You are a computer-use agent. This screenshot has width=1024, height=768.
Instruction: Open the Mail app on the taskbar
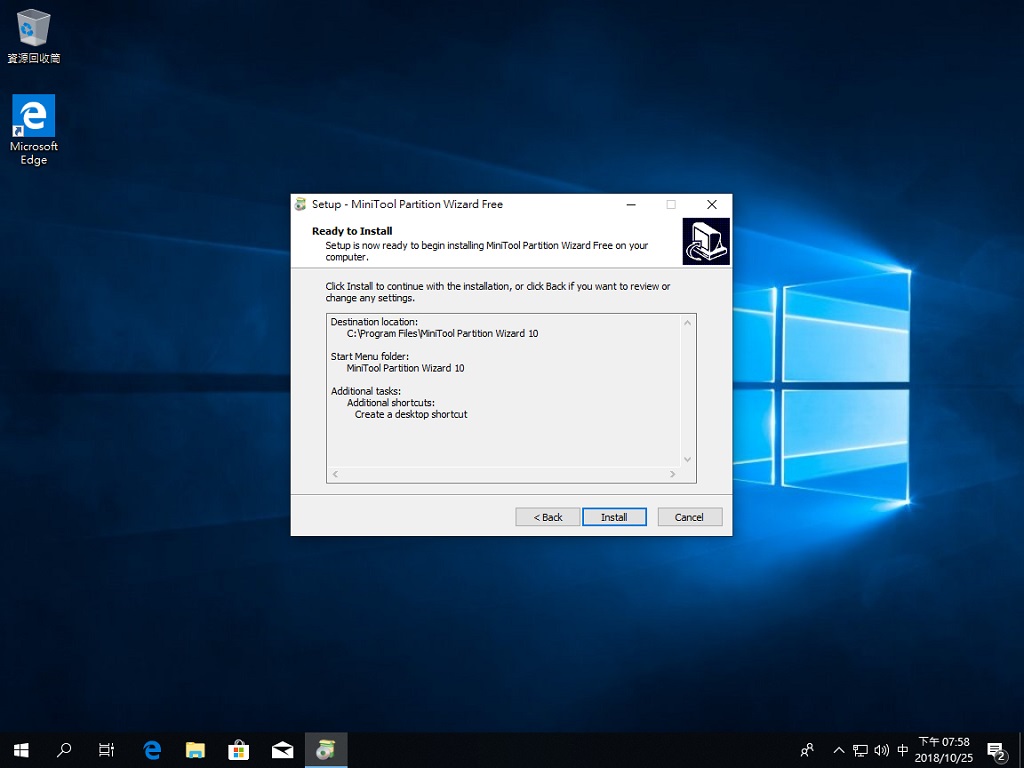[x=282, y=750]
